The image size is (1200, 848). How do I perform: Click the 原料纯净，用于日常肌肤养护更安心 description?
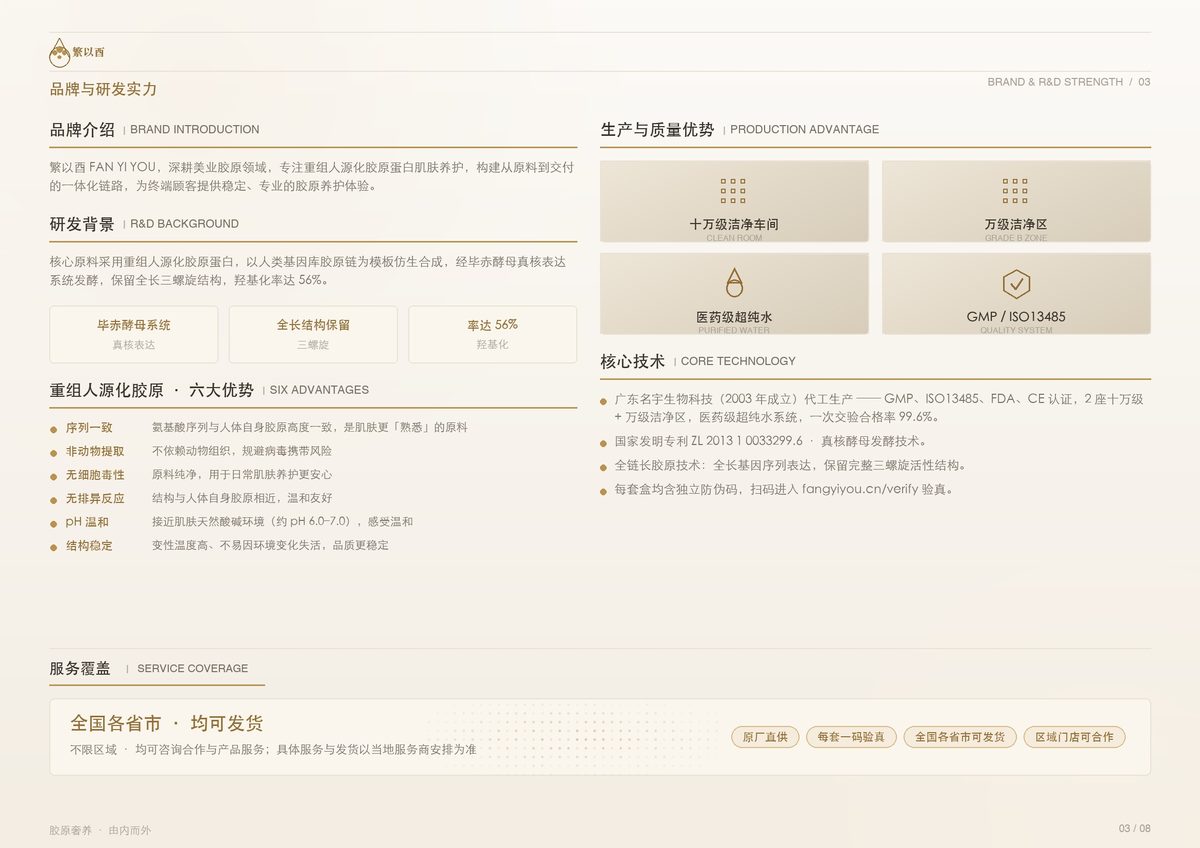click(242, 474)
